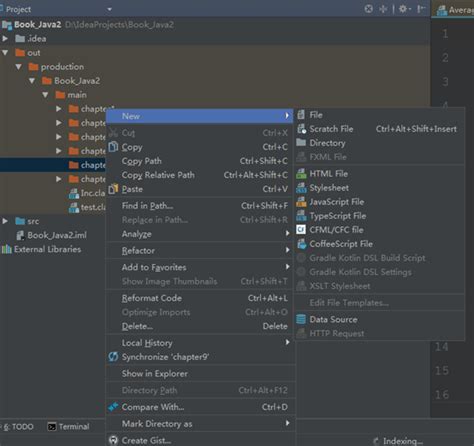This screenshot has height=446, width=474.
Task: Select the Inc.class file icon
Action: (x=74, y=193)
